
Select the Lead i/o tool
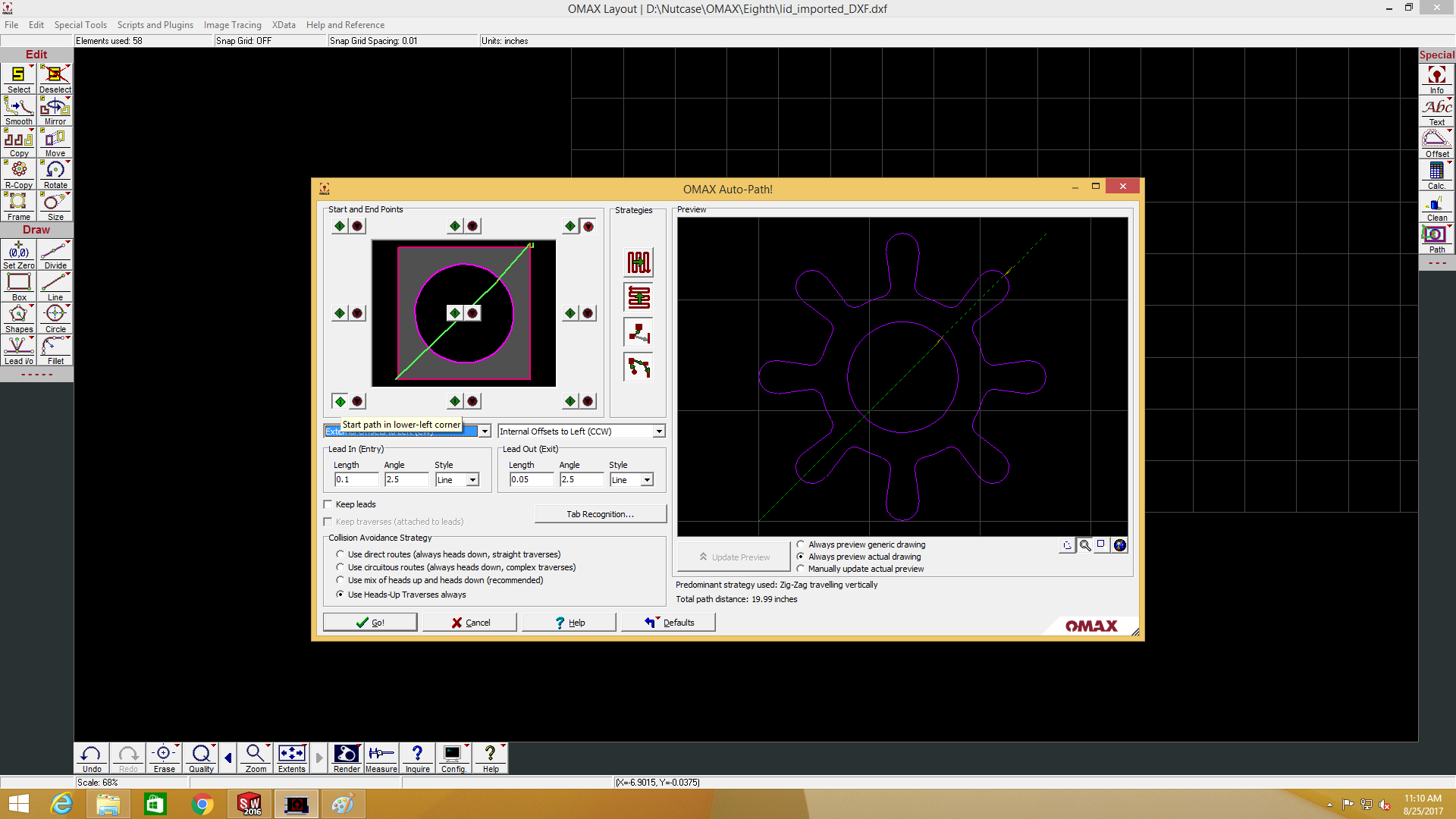(x=18, y=351)
